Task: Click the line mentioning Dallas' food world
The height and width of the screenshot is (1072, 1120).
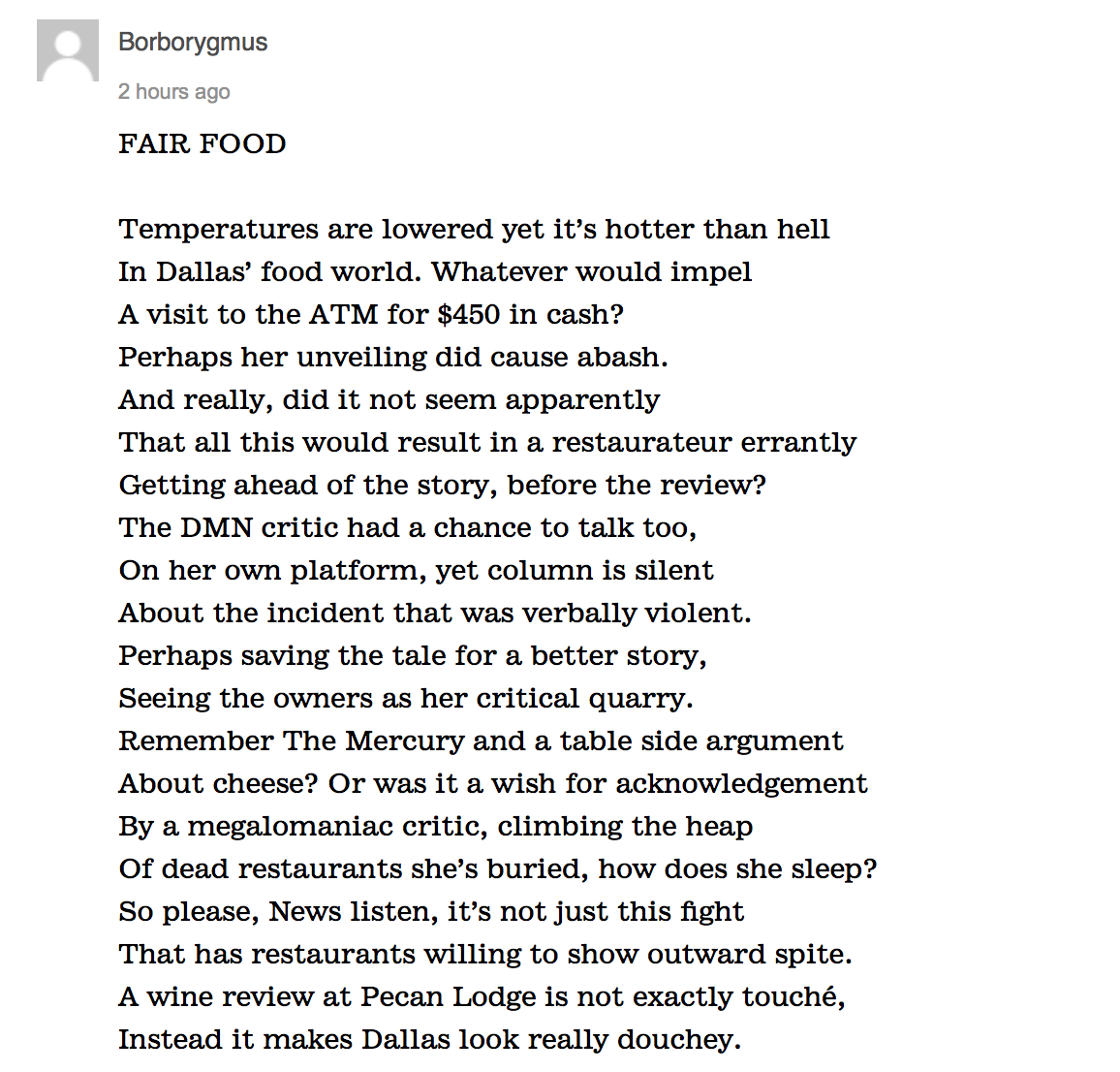Action: [x=435, y=272]
